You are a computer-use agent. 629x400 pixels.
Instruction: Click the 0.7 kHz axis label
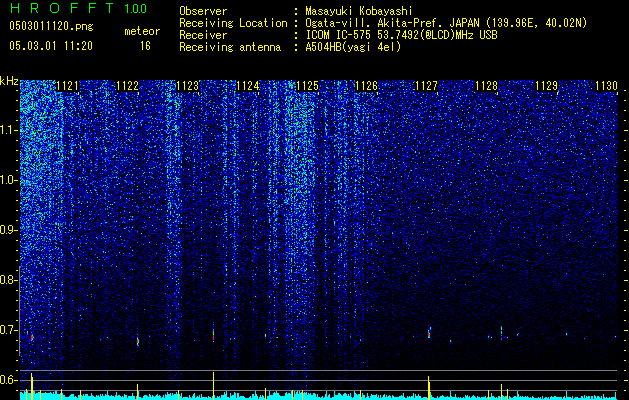point(8,330)
